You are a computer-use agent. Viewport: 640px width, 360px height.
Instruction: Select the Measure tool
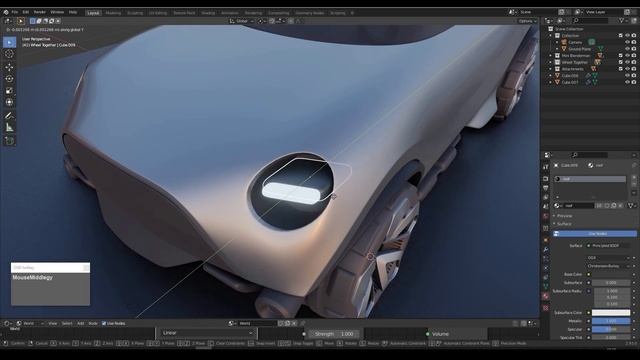tap(9, 128)
